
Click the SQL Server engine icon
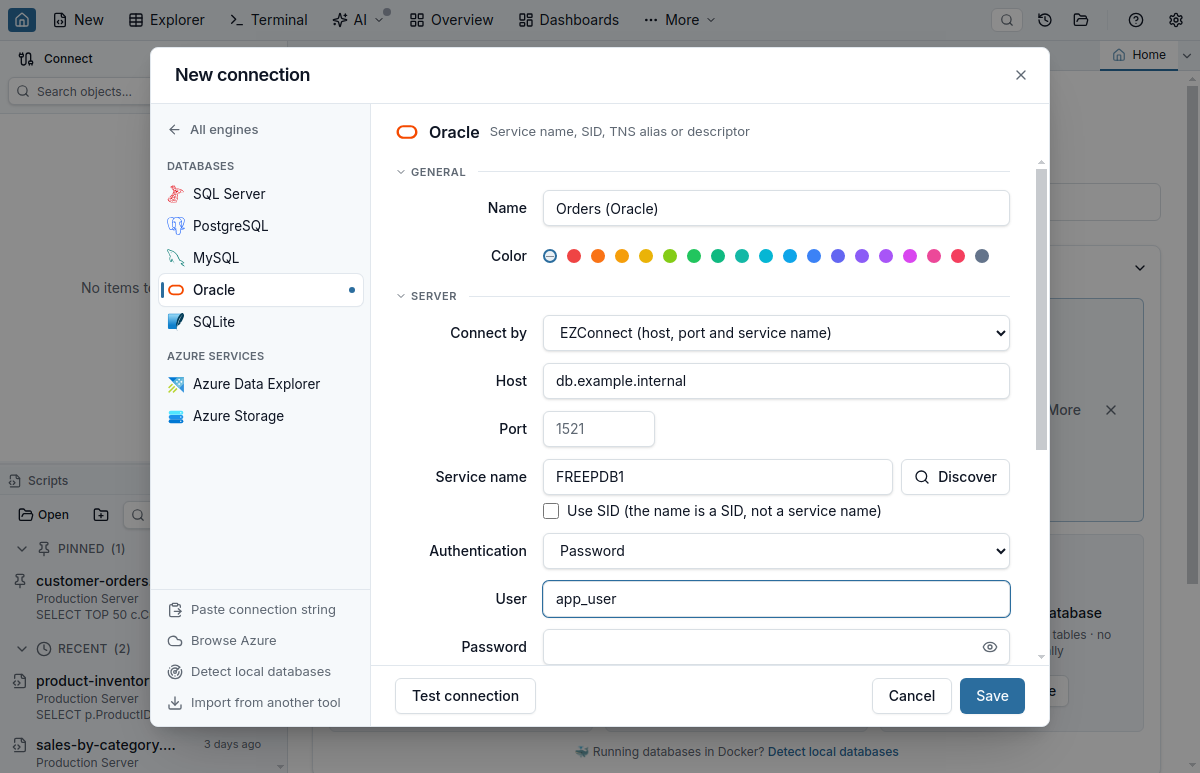click(x=176, y=194)
